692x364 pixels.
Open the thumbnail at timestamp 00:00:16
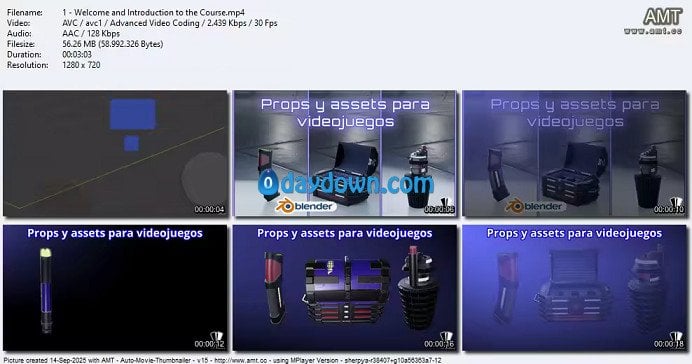tap(345, 288)
